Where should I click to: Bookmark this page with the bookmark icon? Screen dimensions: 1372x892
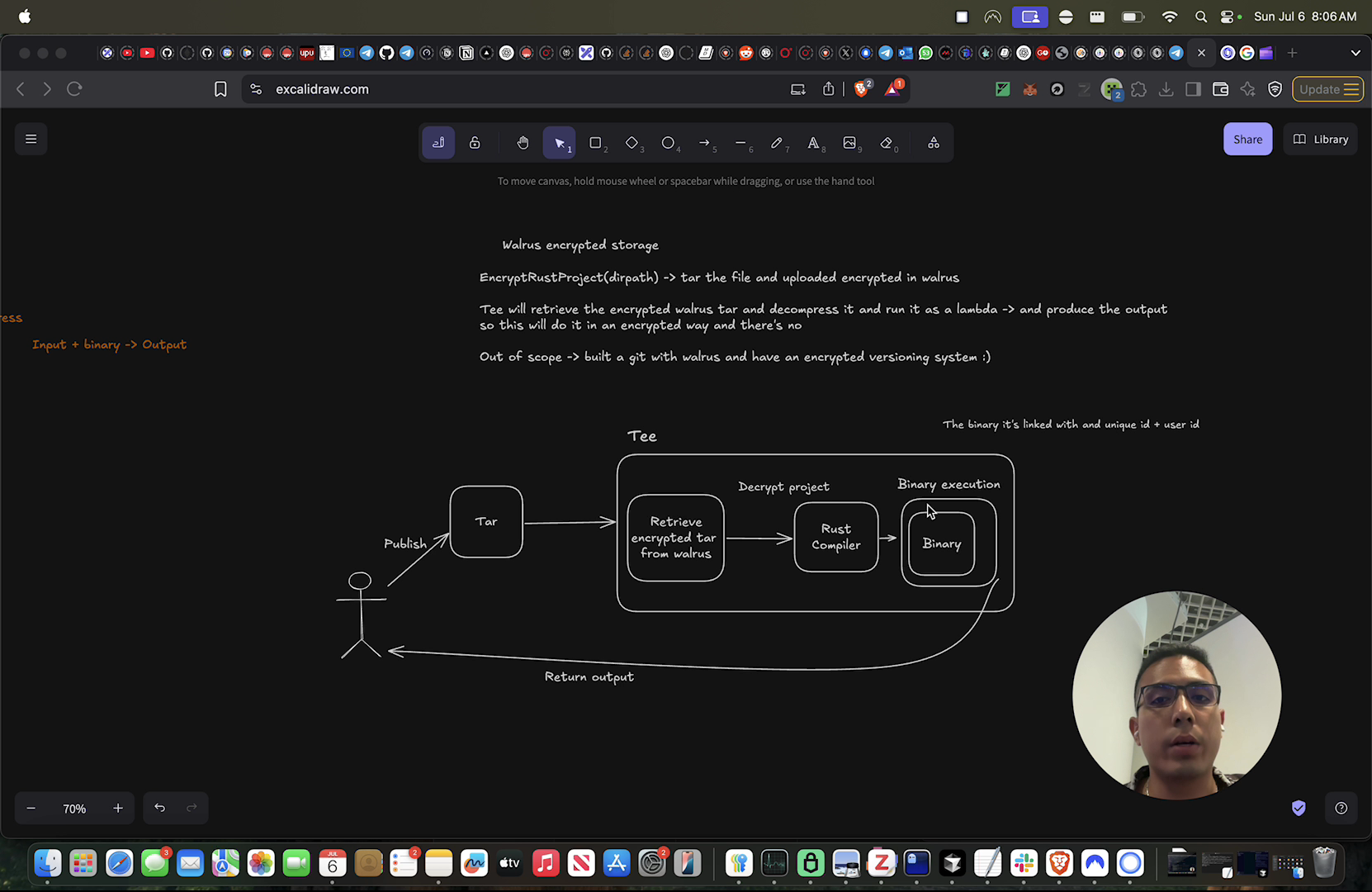[x=220, y=89]
